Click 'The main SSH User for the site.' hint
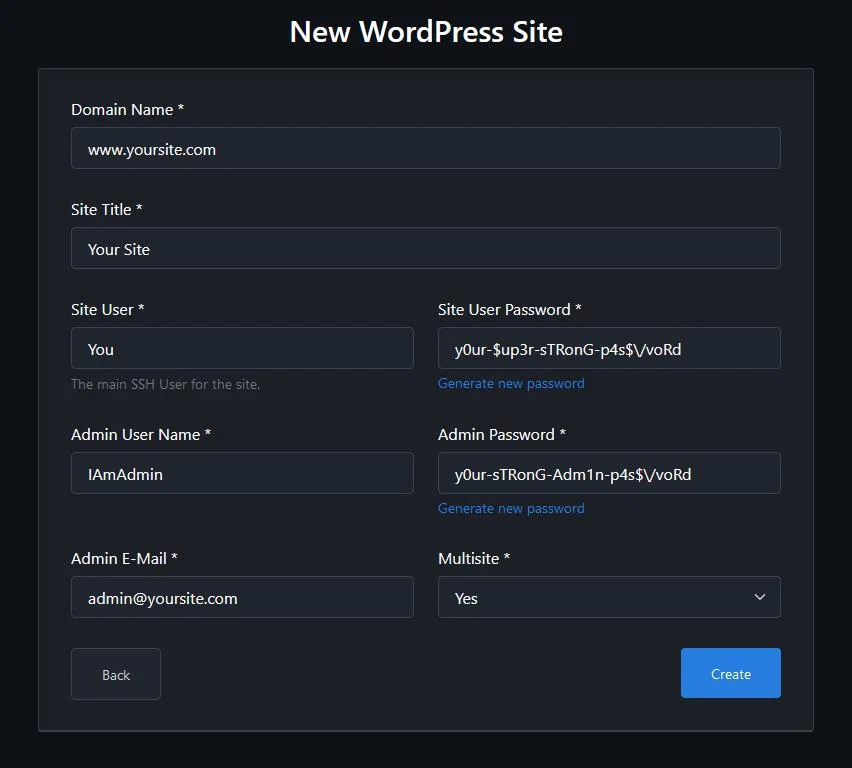The height and width of the screenshot is (768, 852). [x=166, y=384]
